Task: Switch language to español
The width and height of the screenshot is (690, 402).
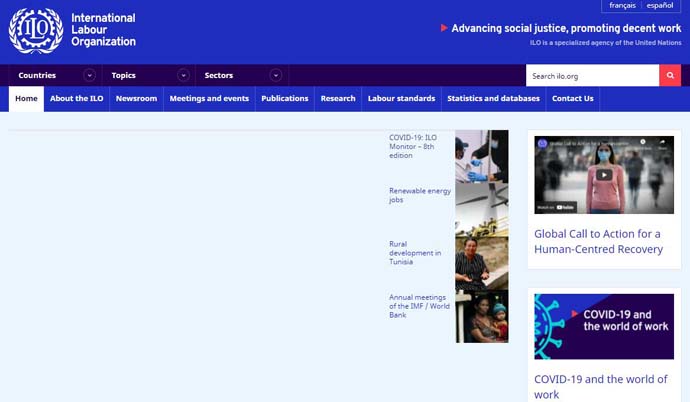Action: (x=660, y=6)
